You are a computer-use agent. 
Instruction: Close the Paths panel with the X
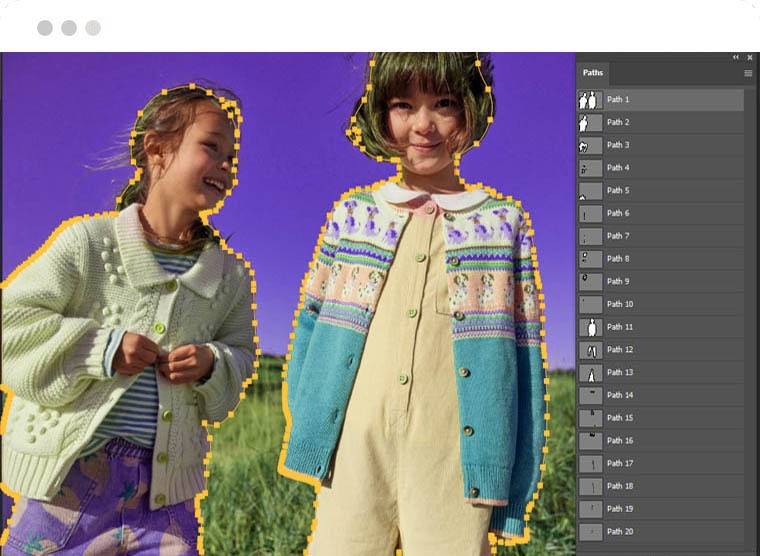[750, 58]
